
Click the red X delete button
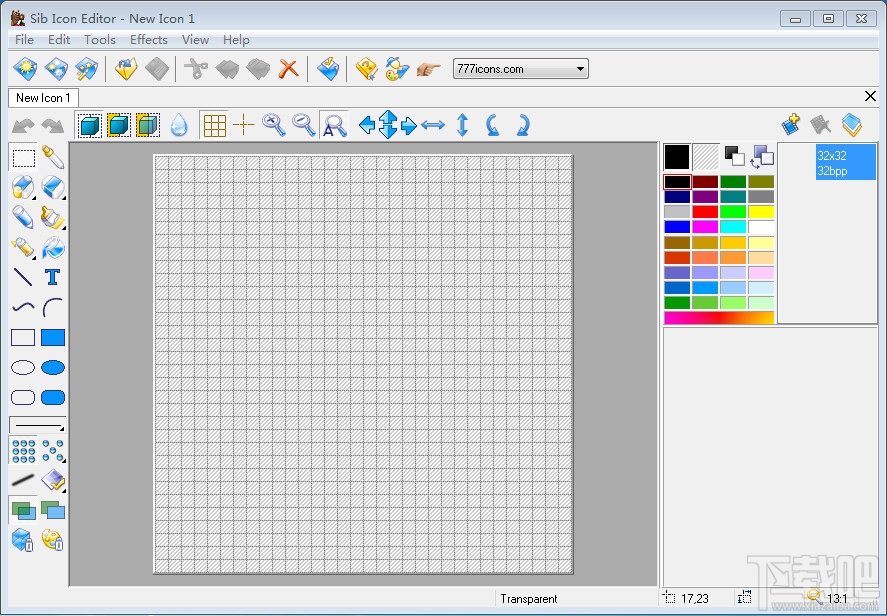289,69
